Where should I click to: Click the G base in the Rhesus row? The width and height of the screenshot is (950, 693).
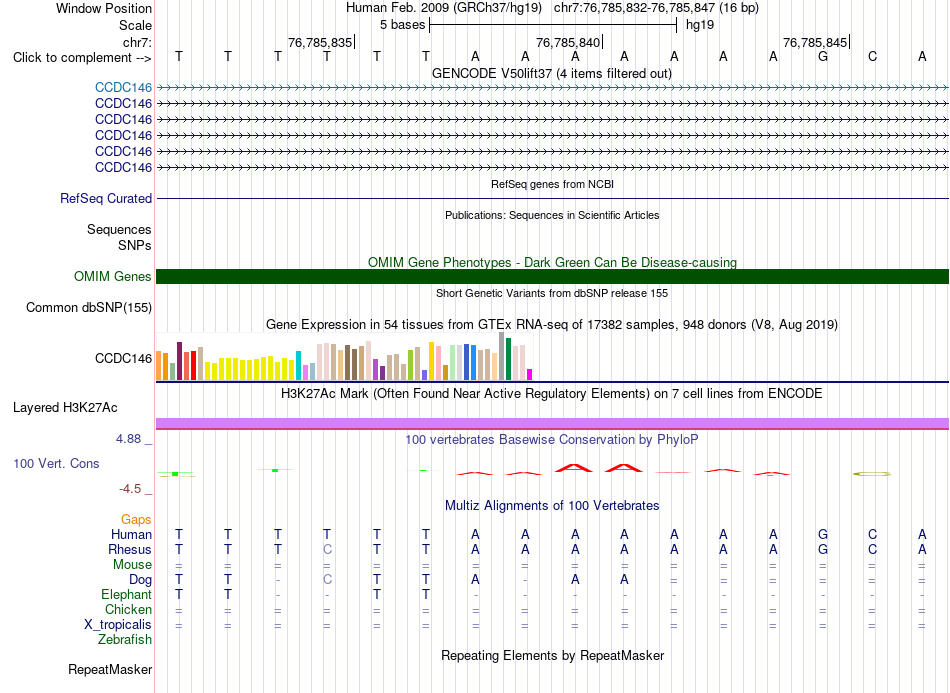tap(823, 549)
